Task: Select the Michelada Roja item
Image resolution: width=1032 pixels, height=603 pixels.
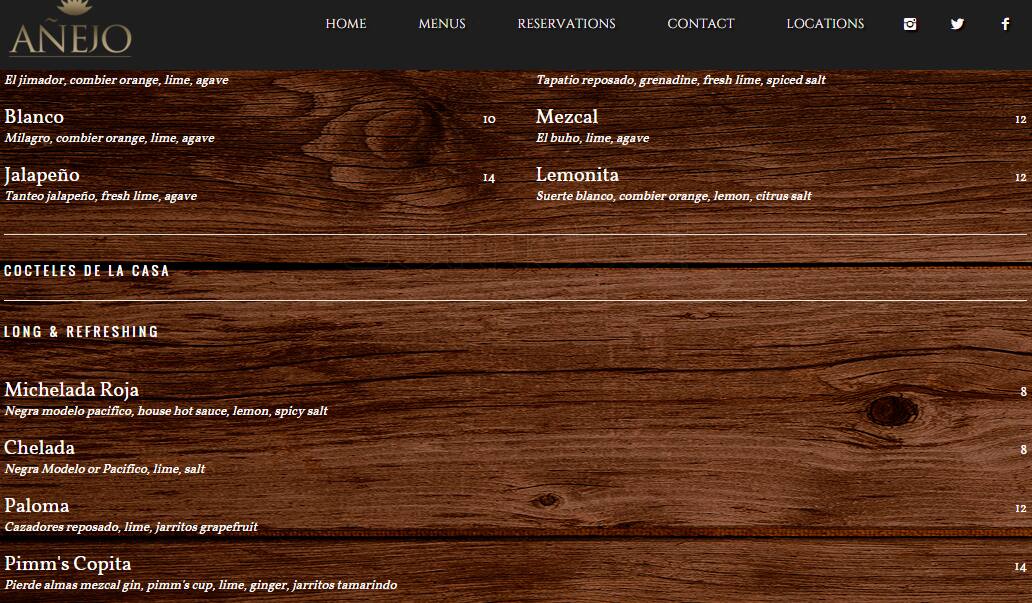Action: pyautogui.click(x=72, y=390)
